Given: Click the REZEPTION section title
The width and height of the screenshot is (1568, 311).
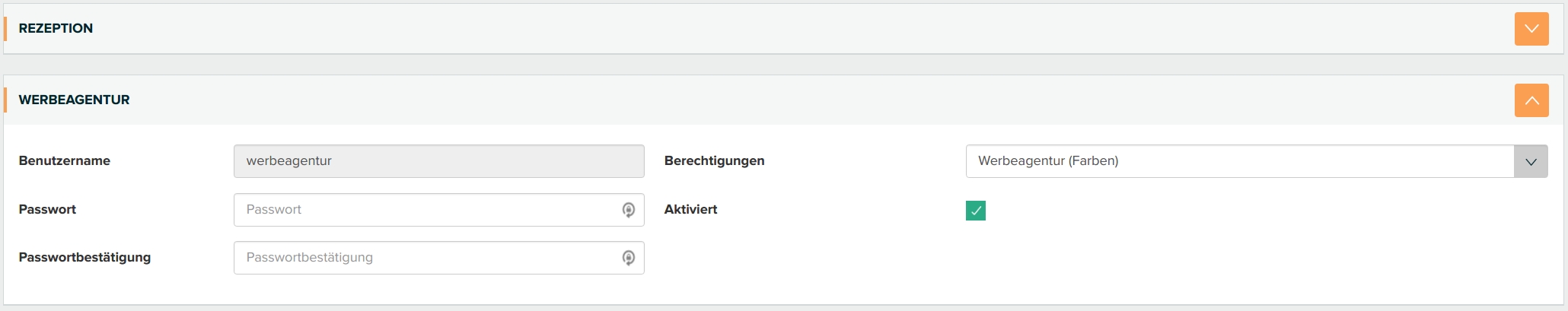Looking at the screenshot, I should [x=56, y=28].
